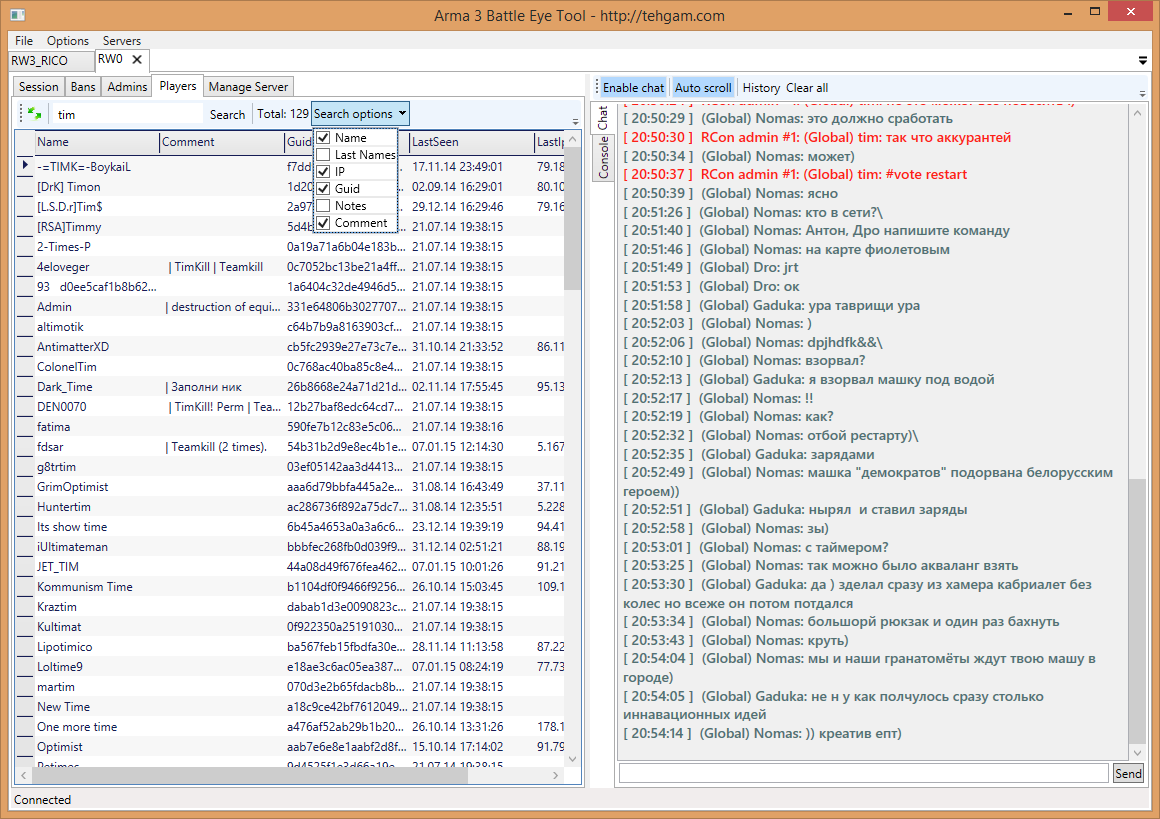Viewport: 1160px width, 819px height.
Task: Click the app icon in title bar
Action: pos(18,14)
